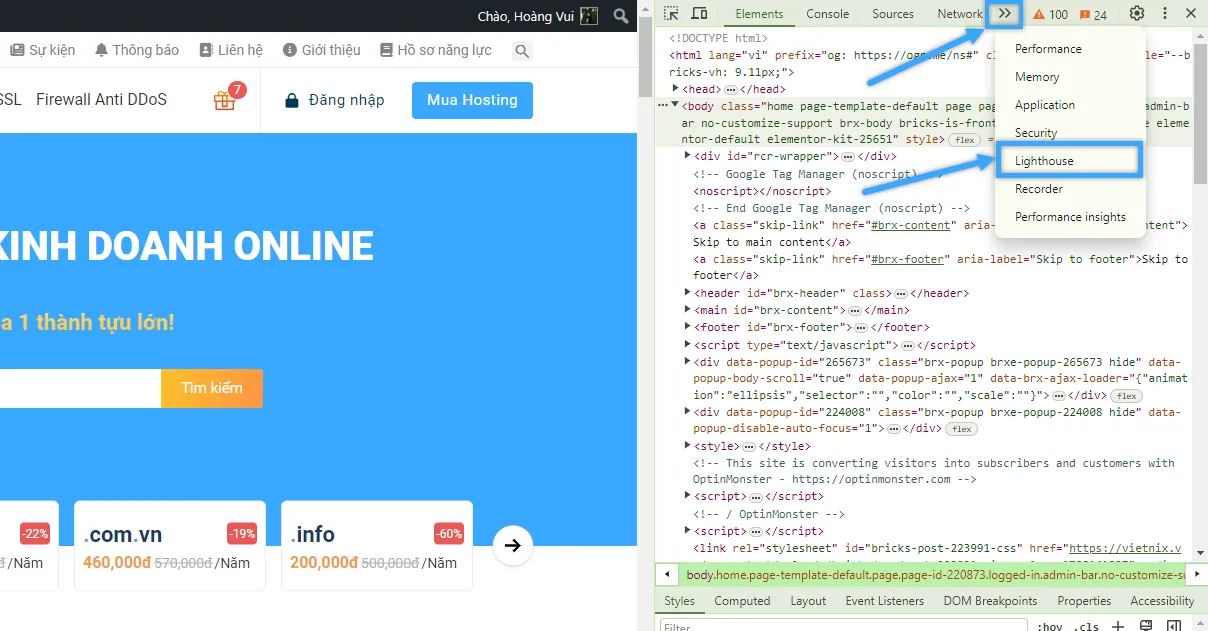Click the Mua Hosting button
This screenshot has width=1208, height=631.
coord(472,100)
